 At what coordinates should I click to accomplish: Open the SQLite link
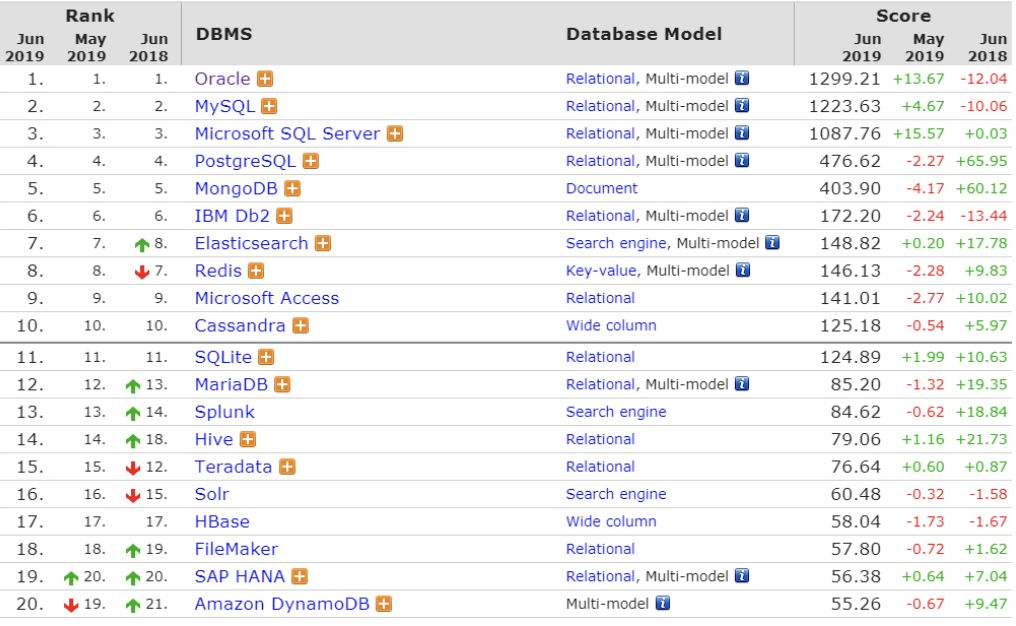pyautogui.click(x=223, y=357)
